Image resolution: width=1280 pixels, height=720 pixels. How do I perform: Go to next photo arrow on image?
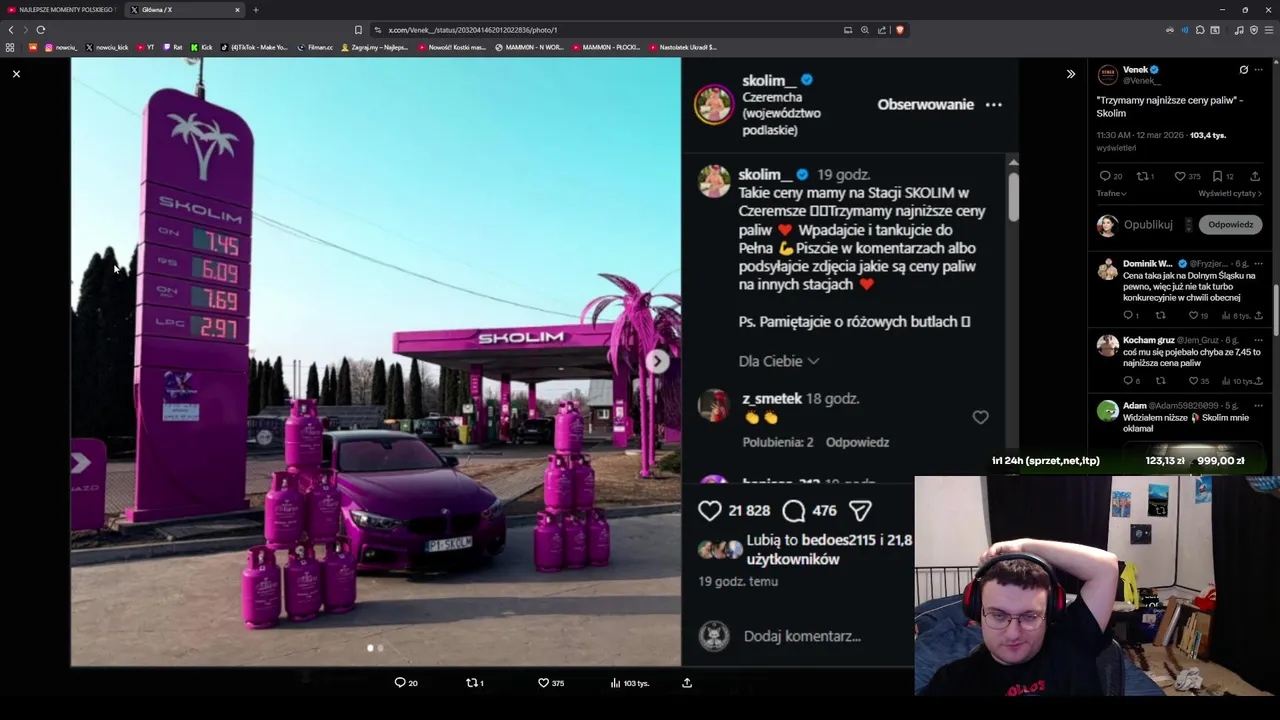pyautogui.click(x=657, y=361)
